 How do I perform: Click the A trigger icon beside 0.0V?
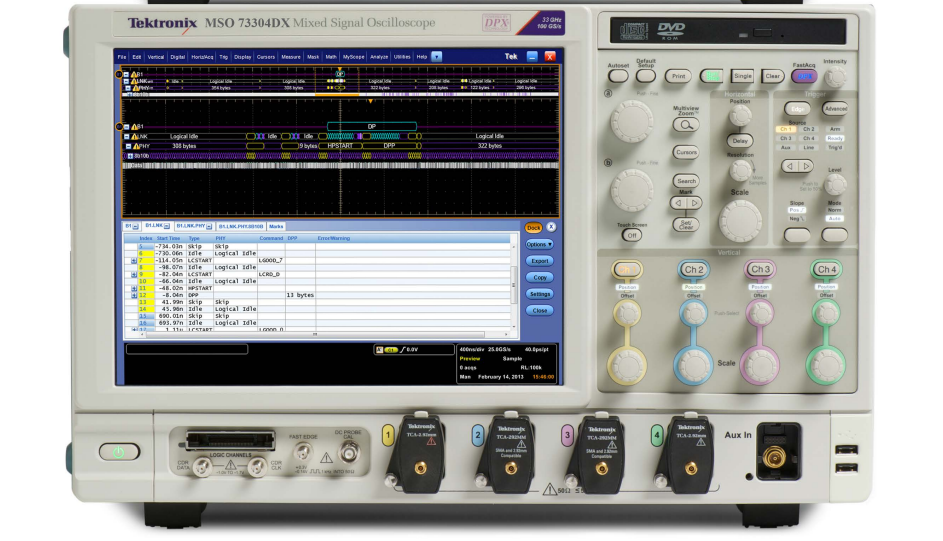tap(379, 349)
